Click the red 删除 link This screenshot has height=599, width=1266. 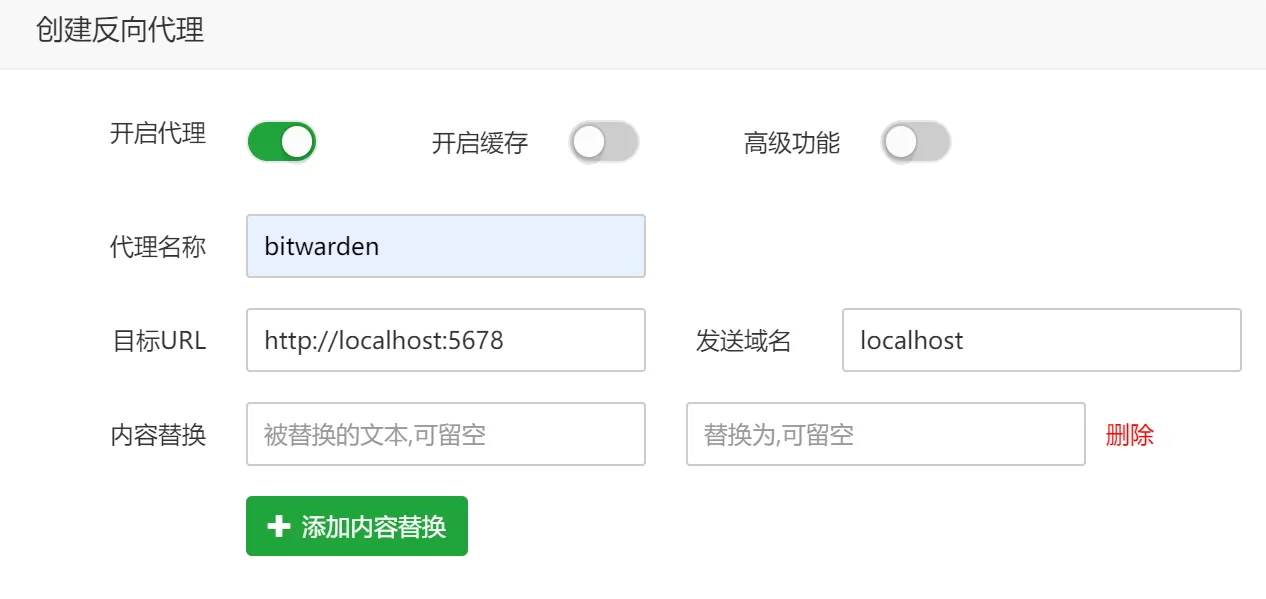(x=1129, y=435)
